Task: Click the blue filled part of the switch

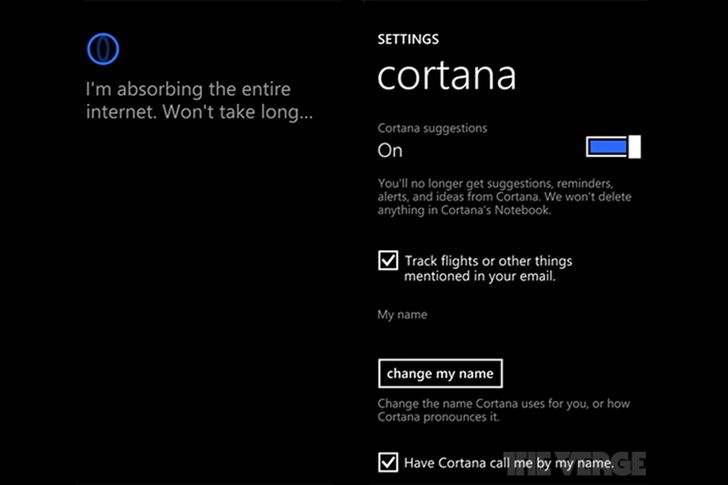Action: point(607,148)
